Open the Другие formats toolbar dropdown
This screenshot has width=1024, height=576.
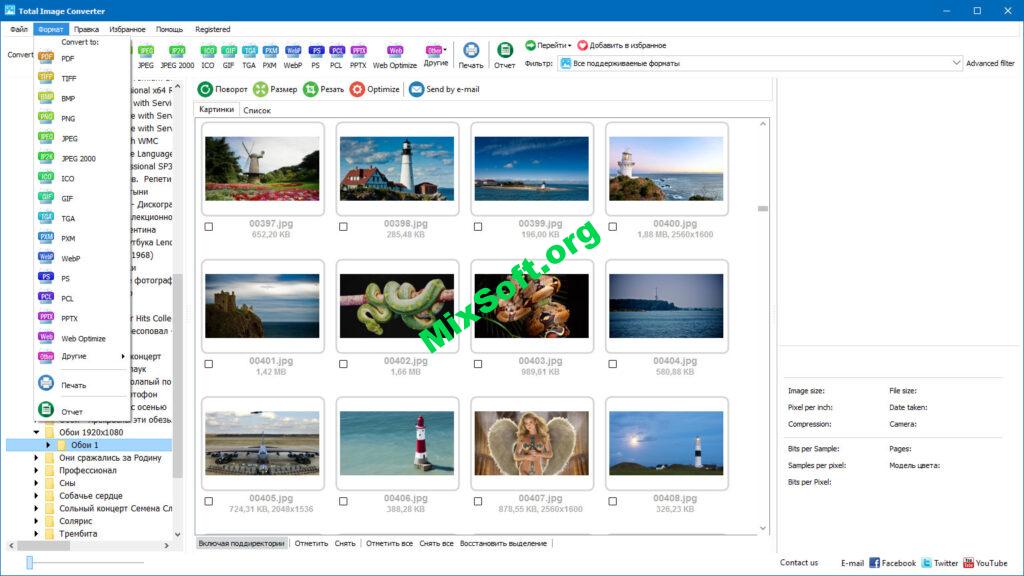tap(436, 56)
